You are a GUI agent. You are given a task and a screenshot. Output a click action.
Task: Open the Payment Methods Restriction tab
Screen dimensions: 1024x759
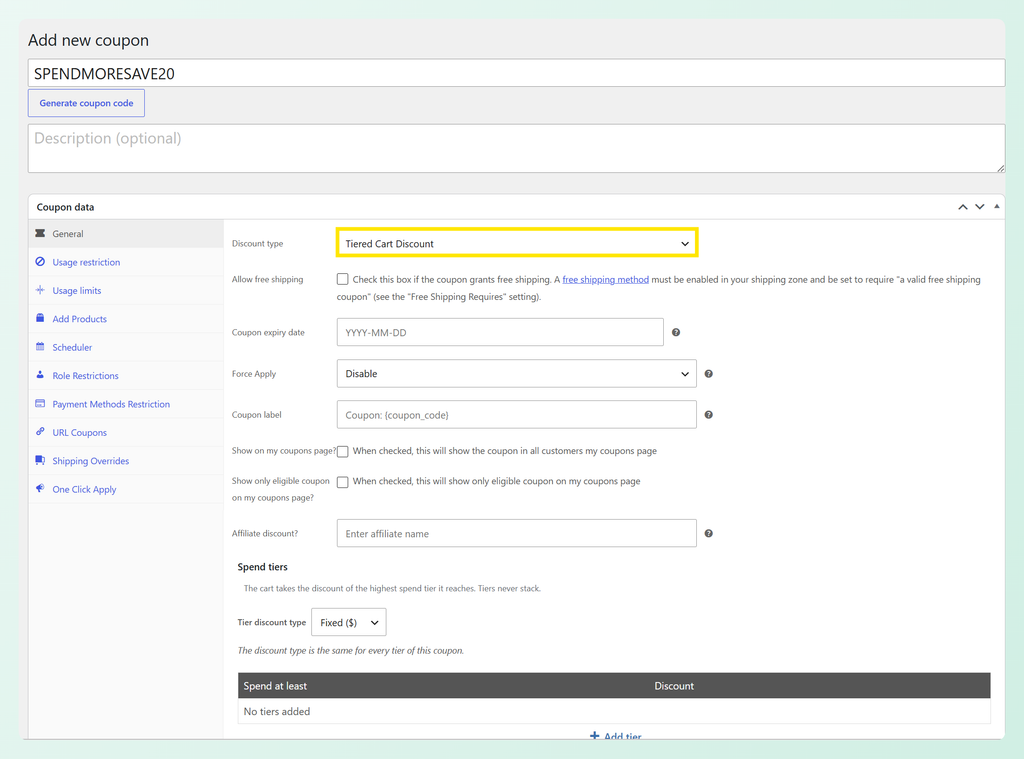126,404
